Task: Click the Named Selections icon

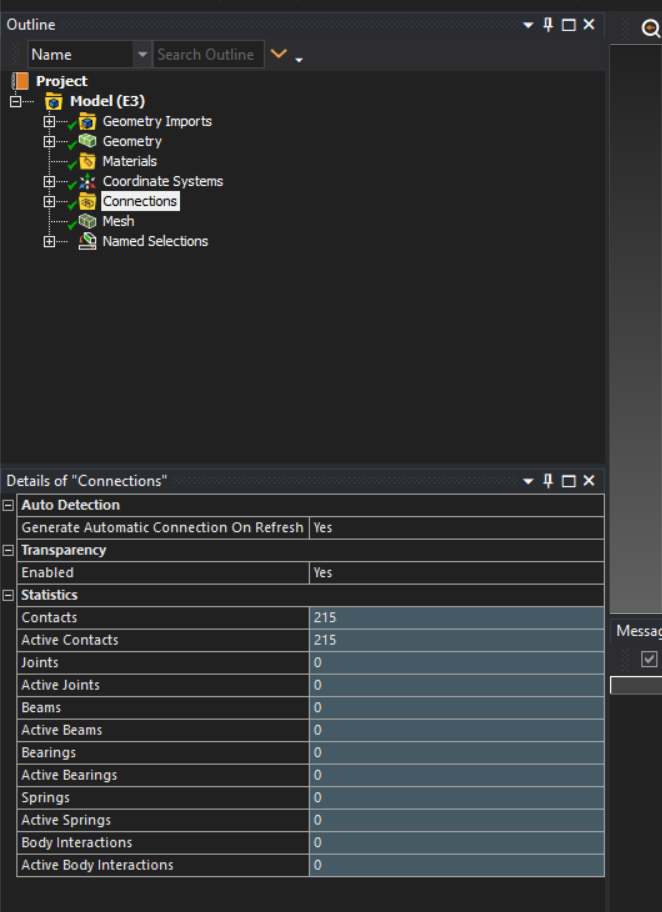Action: click(x=88, y=241)
